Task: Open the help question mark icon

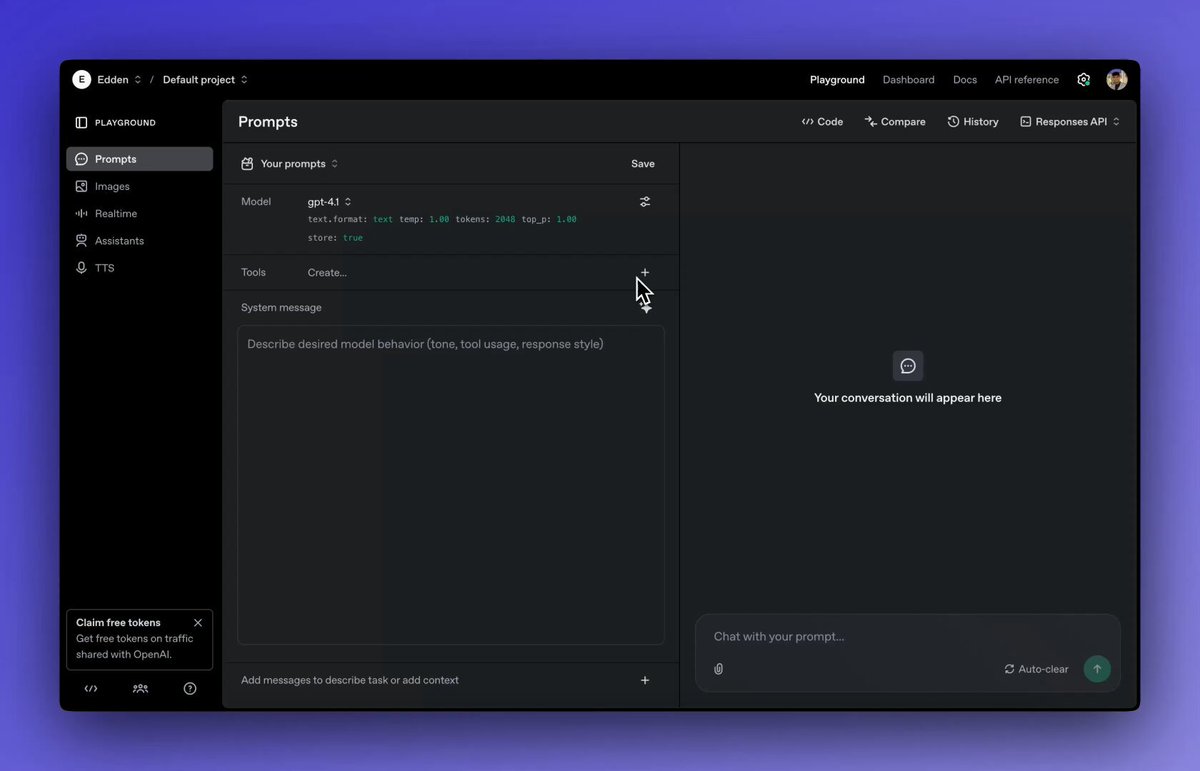Action: 190,688
